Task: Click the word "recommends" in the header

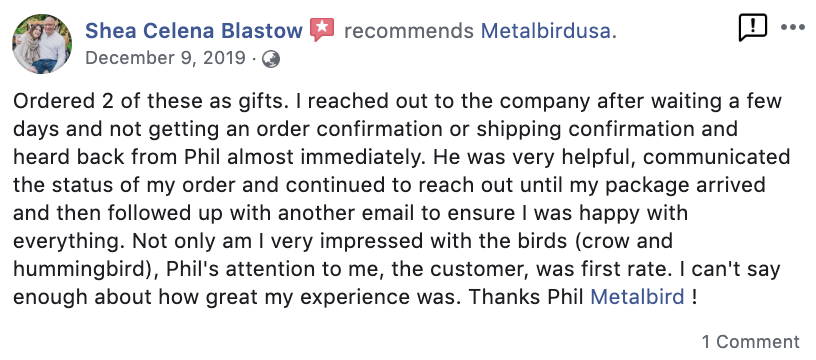Action: click(x=409, y=31)
